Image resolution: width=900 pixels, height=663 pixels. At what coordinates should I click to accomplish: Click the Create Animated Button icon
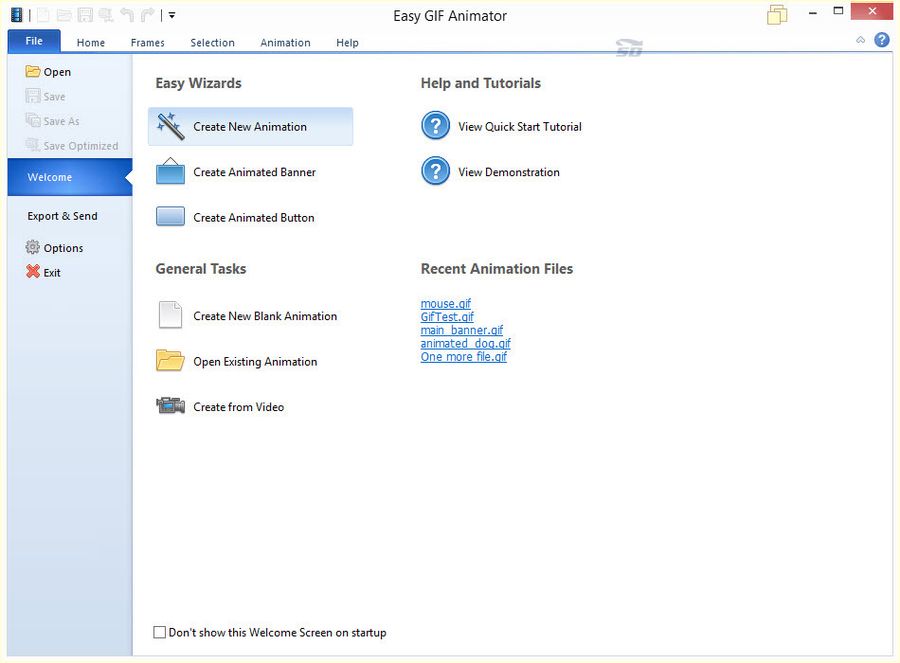170,216
